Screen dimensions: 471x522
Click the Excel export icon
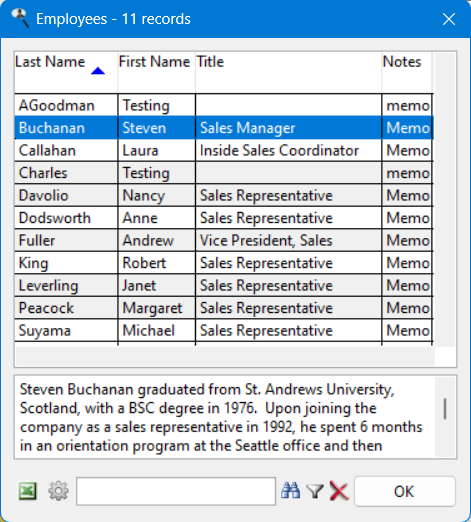tap(27, 491)
